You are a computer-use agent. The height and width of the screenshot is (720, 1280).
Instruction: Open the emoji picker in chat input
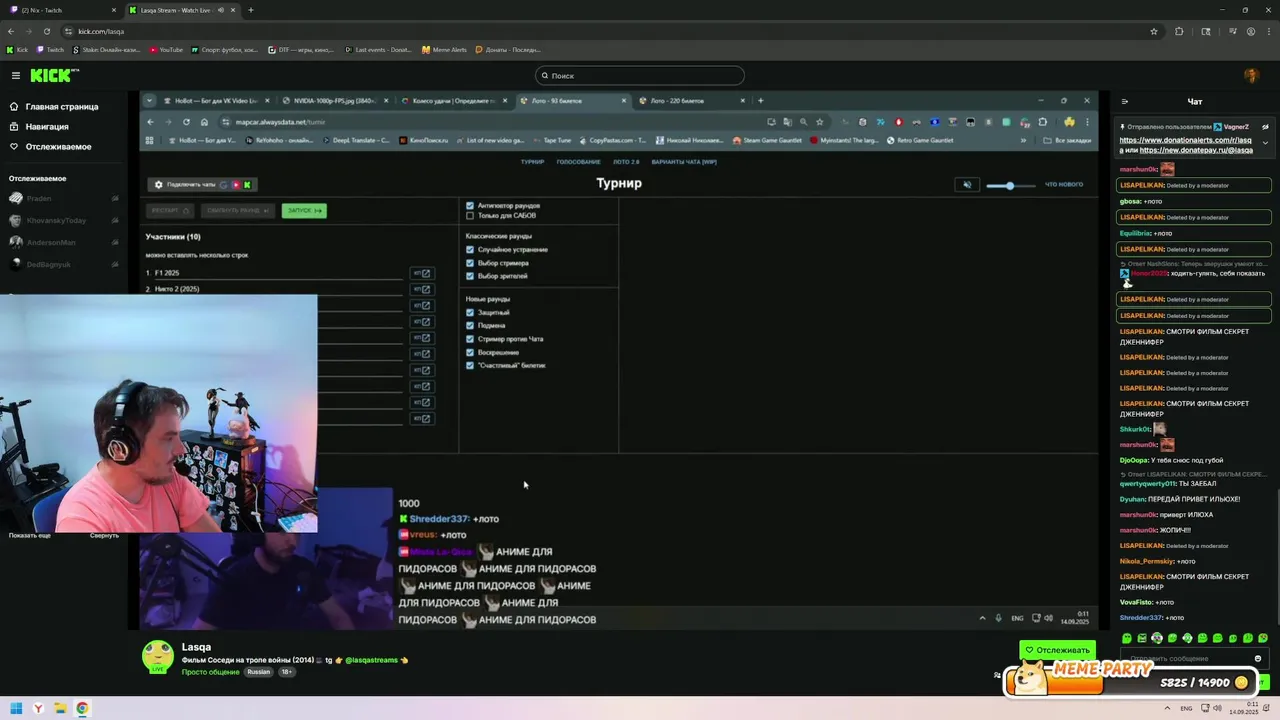[x=1258, y=658]
